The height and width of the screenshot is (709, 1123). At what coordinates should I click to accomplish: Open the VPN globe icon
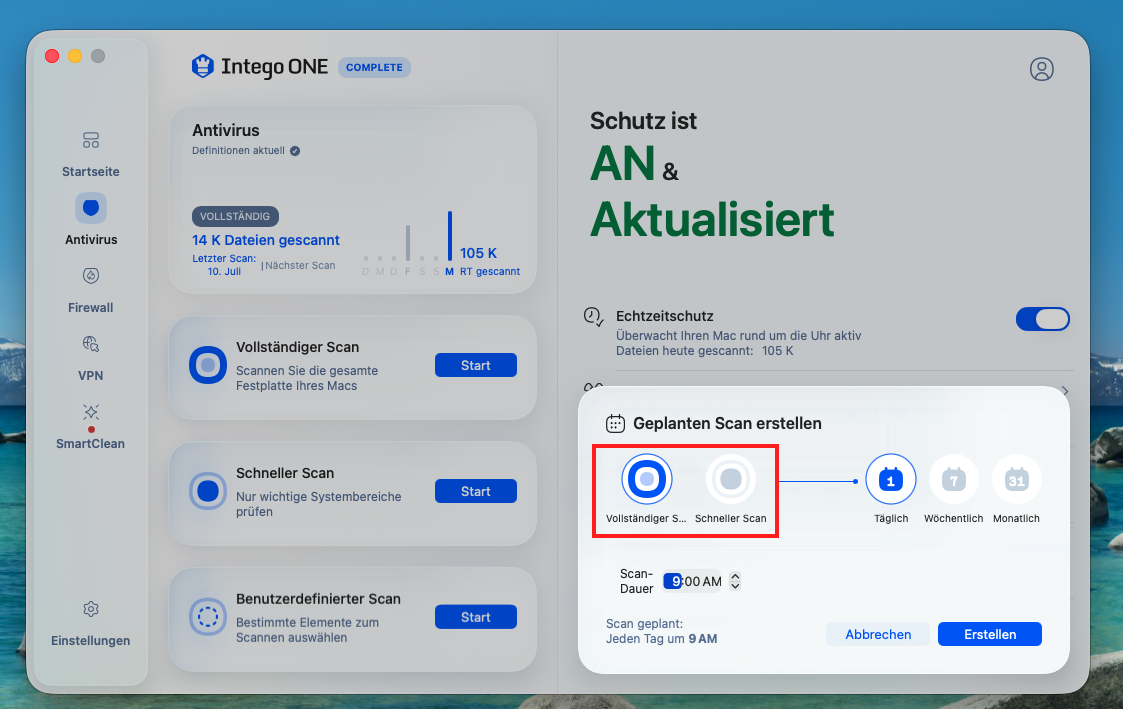point(91,344)
